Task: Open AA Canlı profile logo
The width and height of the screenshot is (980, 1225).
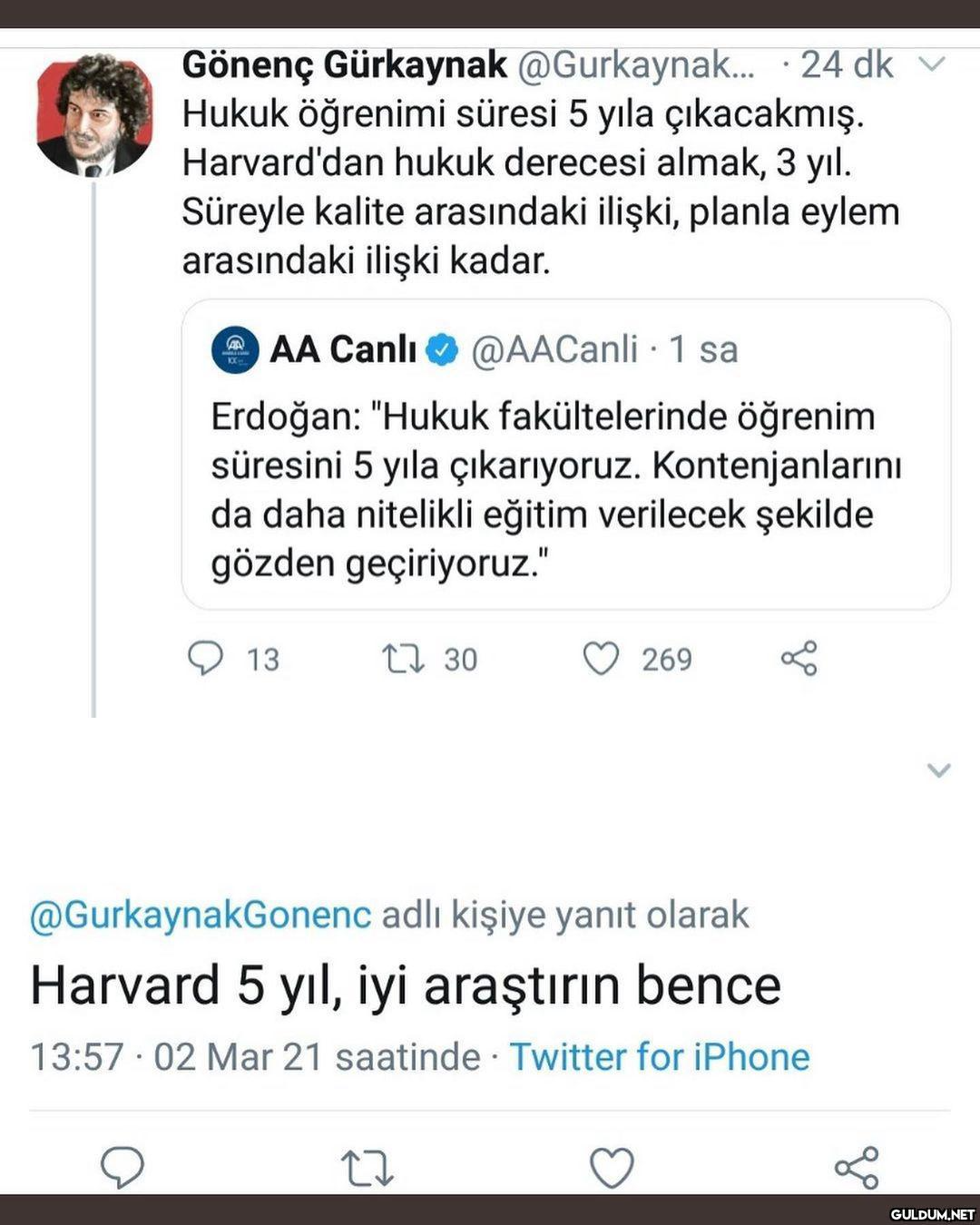Action: coord(235,349)
